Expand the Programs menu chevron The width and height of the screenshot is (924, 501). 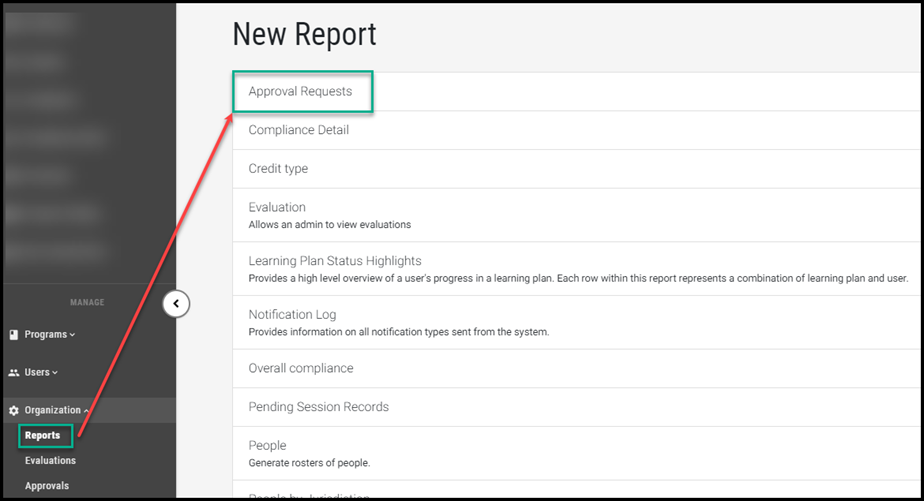click(73, 335)
